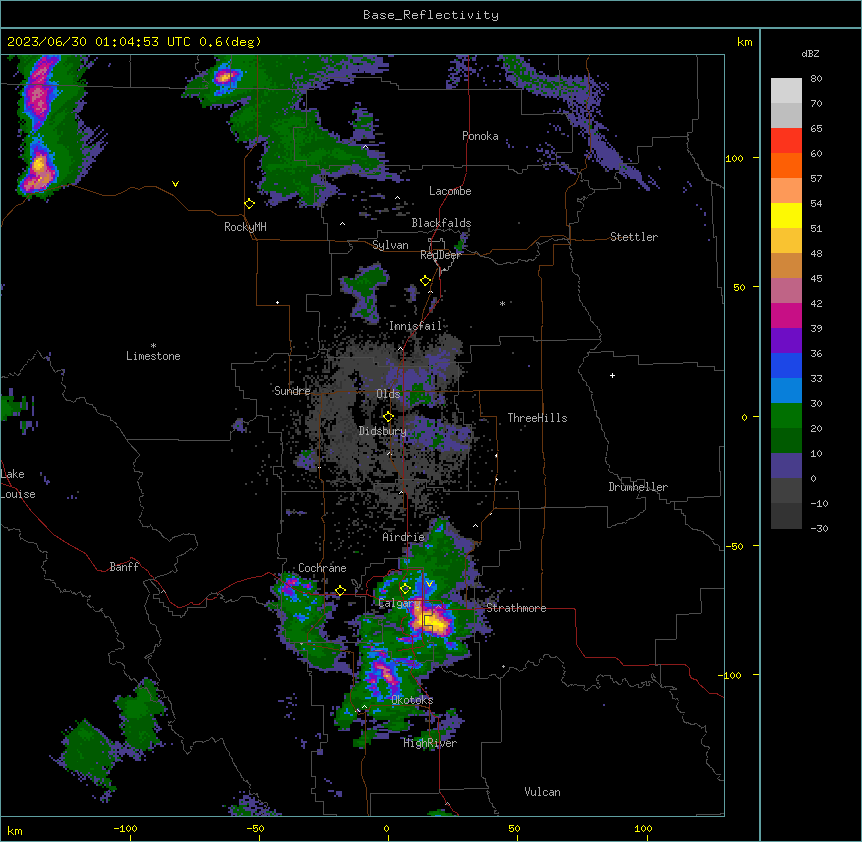Select the bright orange swatch in dBZ legend

point(786,165)
